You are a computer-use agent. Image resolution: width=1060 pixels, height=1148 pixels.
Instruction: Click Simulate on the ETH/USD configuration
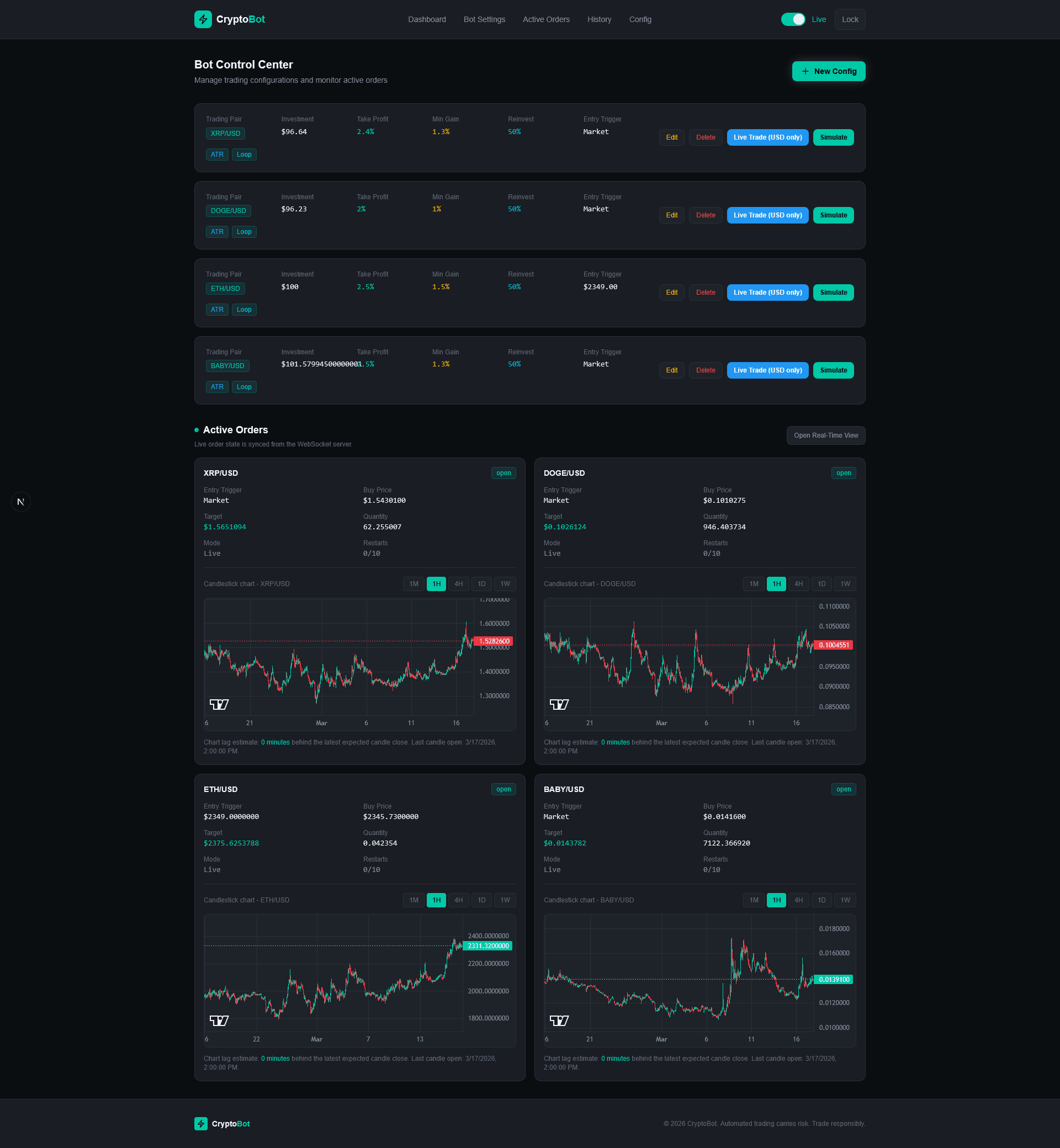834,293
